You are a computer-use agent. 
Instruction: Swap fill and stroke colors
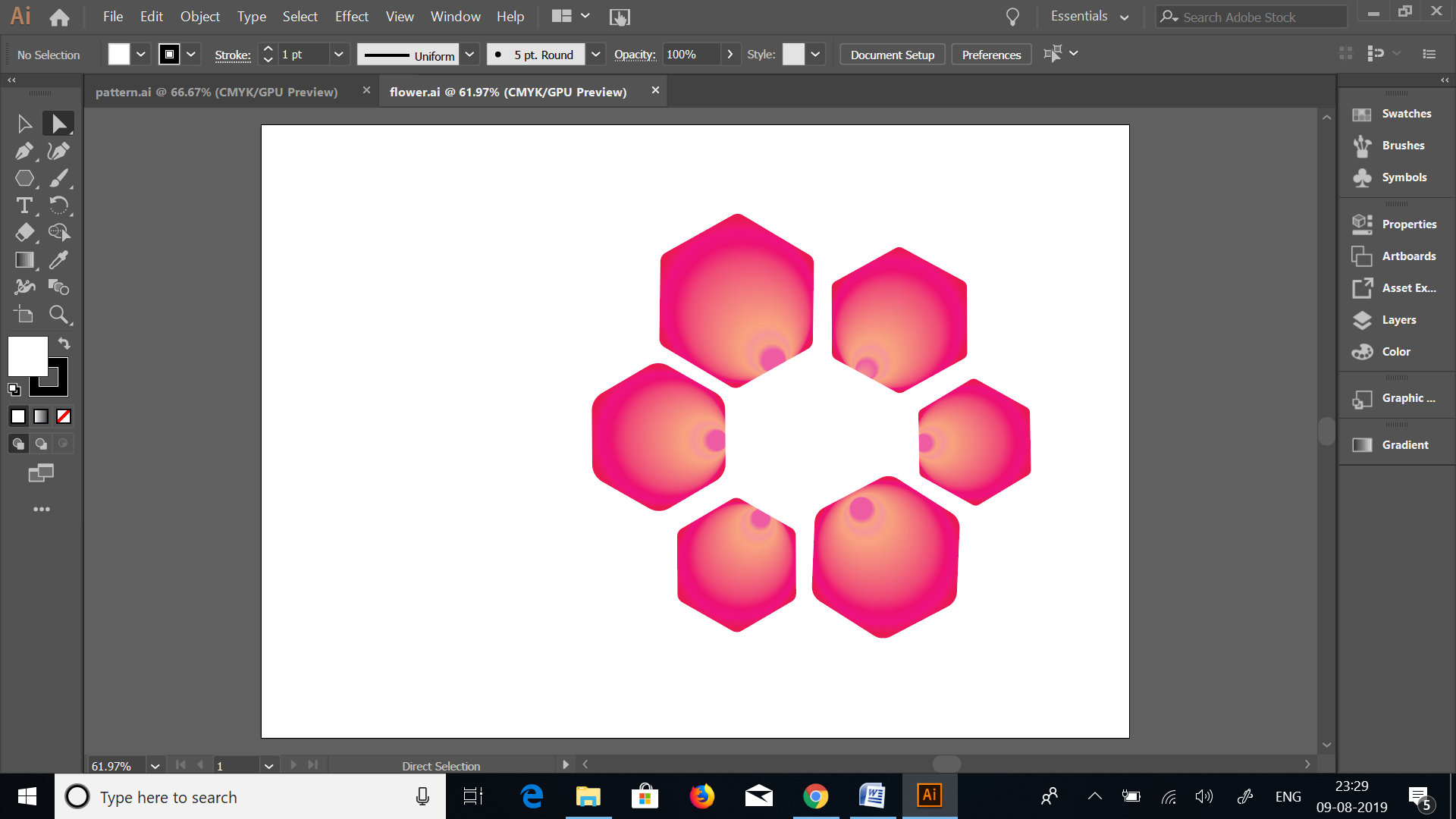(x=64, y=344)
